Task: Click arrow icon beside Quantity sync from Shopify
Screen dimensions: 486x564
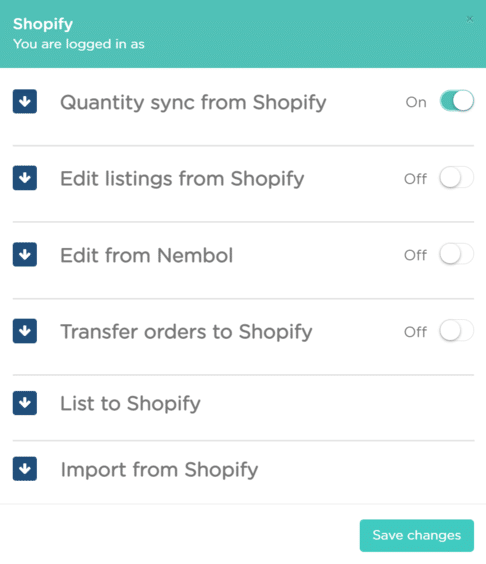Action: pos(25,101)
